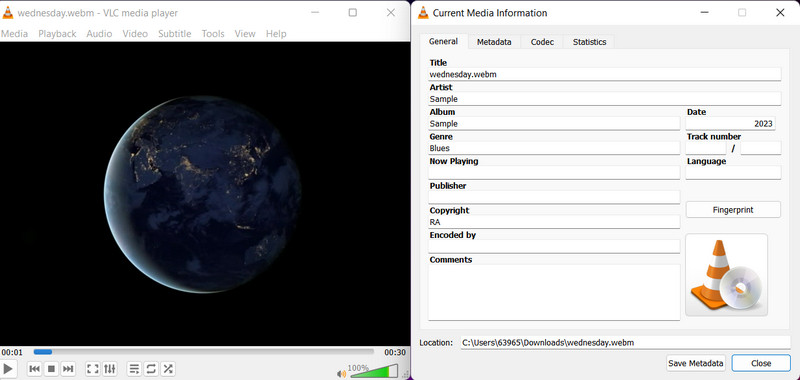800x380 pixels.
Task: Skip to next media in VLC
Action: 68,368
